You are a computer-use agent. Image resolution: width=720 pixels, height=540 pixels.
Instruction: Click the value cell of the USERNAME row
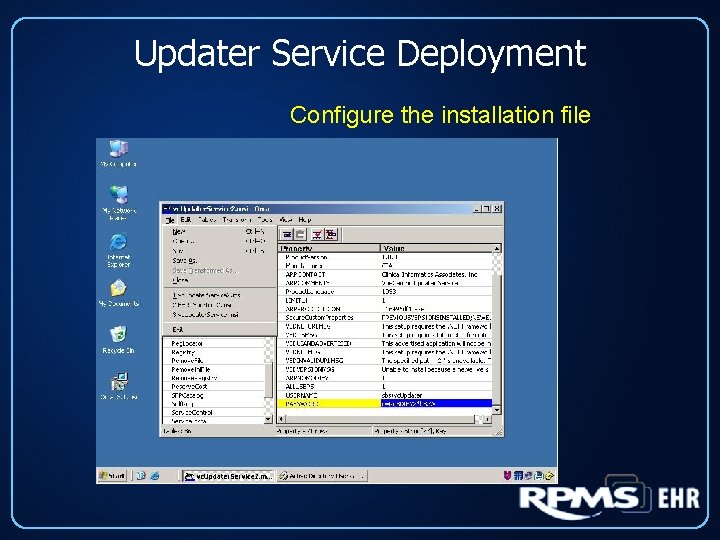point(436,395)
